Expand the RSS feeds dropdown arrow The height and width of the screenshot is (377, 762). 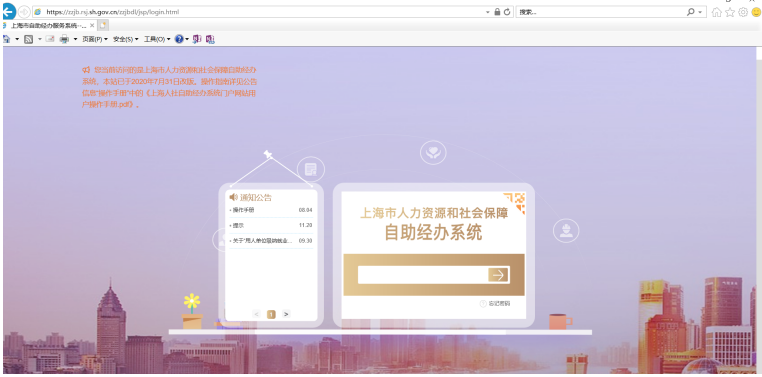(x=40, y=39)
